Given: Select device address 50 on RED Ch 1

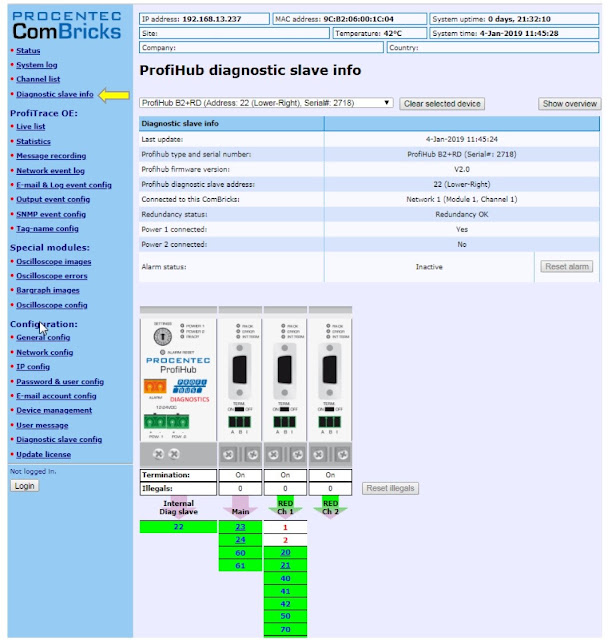Looking at the screenshot, I should pos(285,616).
